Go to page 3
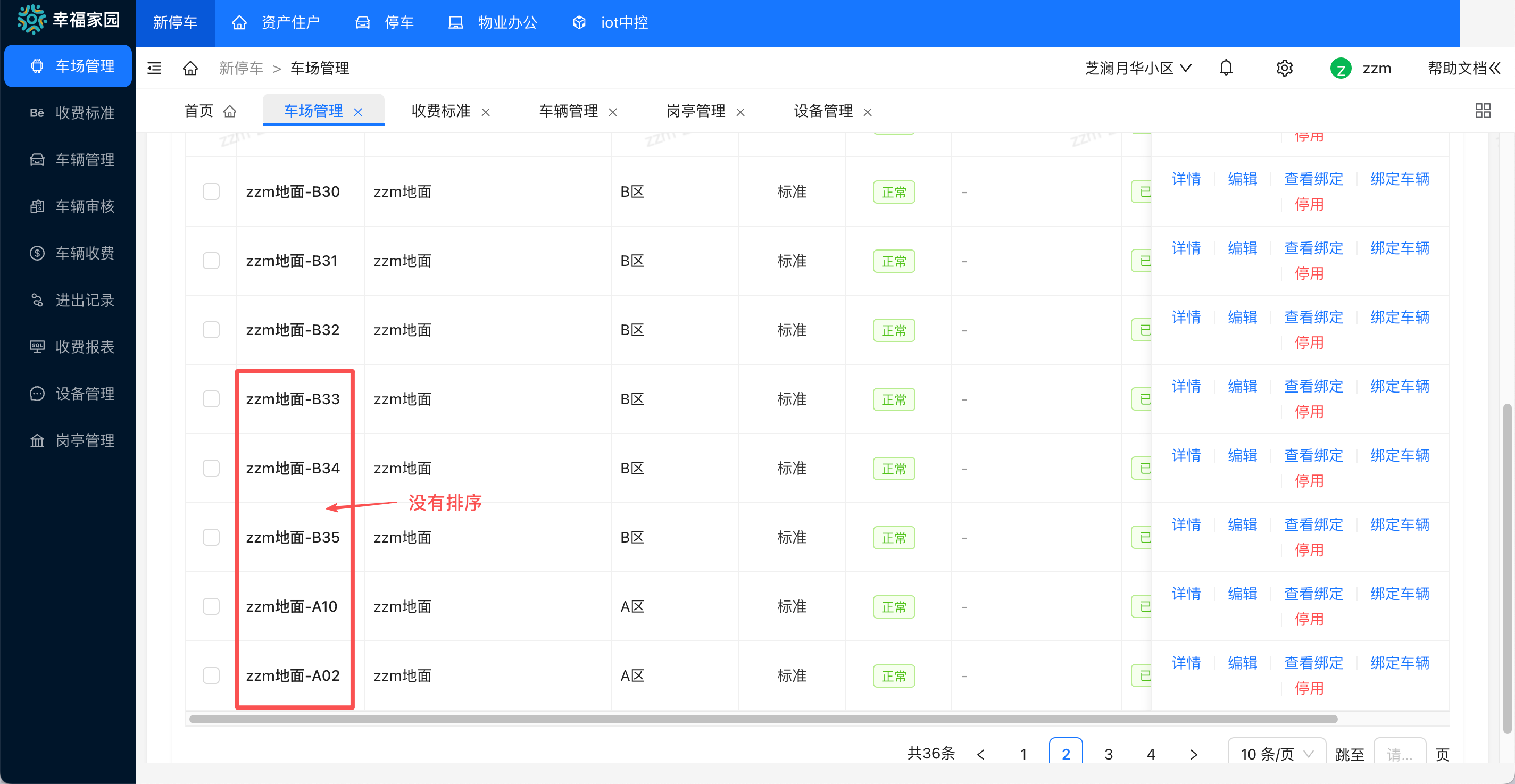The height and width of the screenshot is (784, 1515). pos(1109,754)
